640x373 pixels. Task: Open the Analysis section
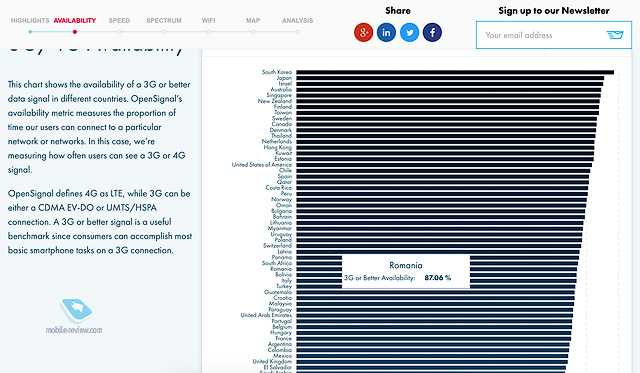298,20
